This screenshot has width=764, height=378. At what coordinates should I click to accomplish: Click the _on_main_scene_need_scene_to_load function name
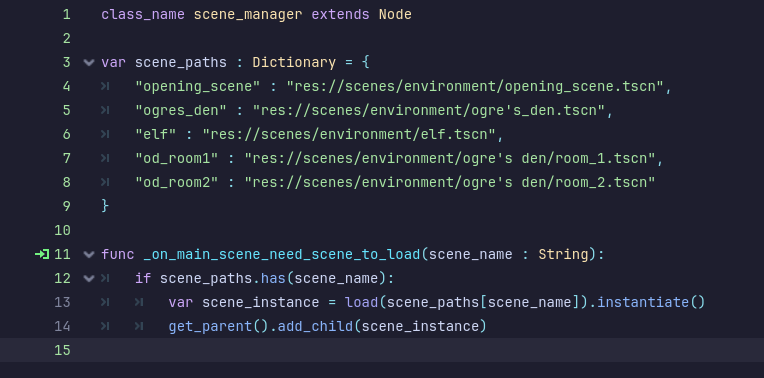(x=282, y=254)
